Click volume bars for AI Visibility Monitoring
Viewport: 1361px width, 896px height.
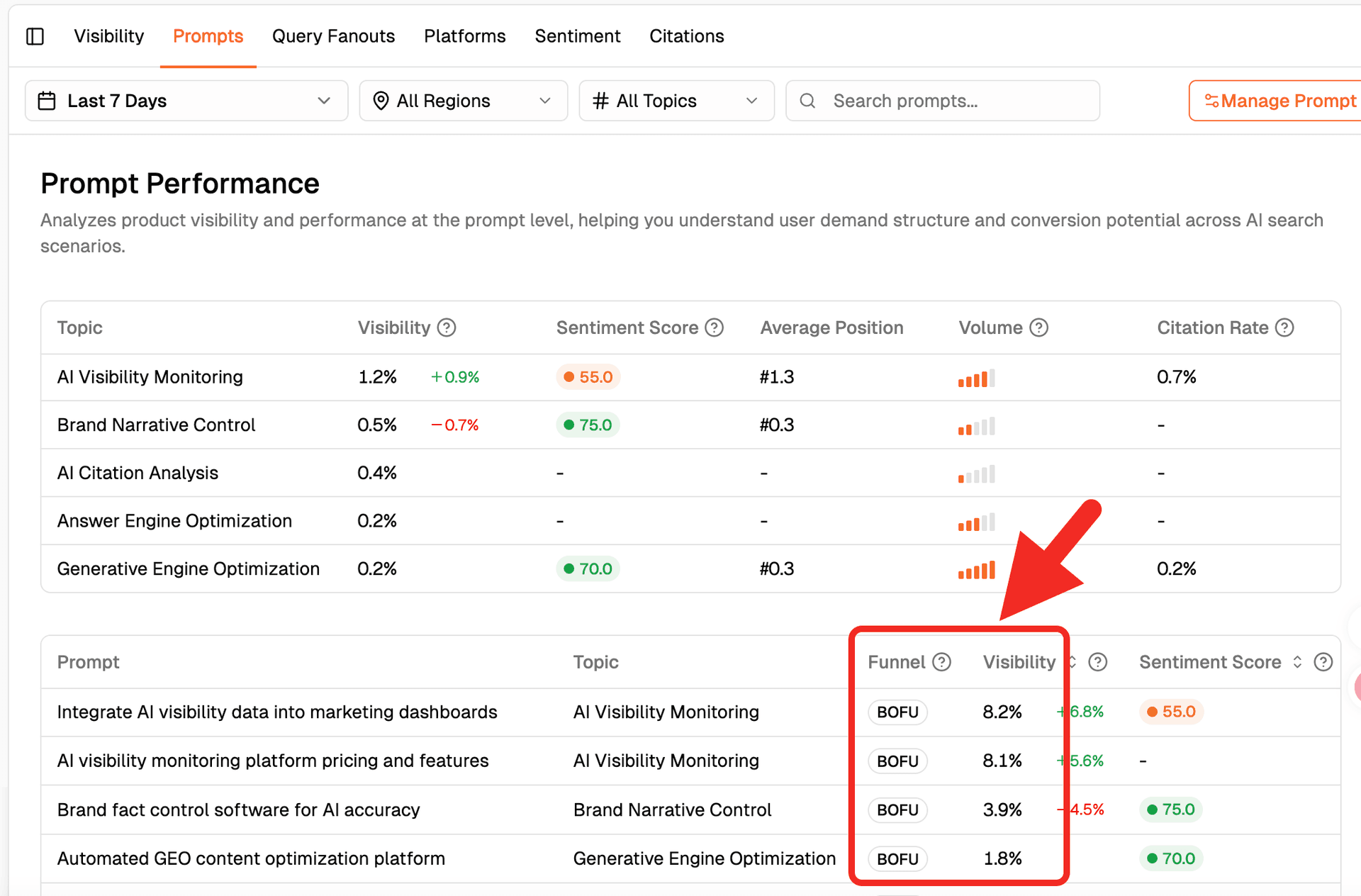pos(976,378)
